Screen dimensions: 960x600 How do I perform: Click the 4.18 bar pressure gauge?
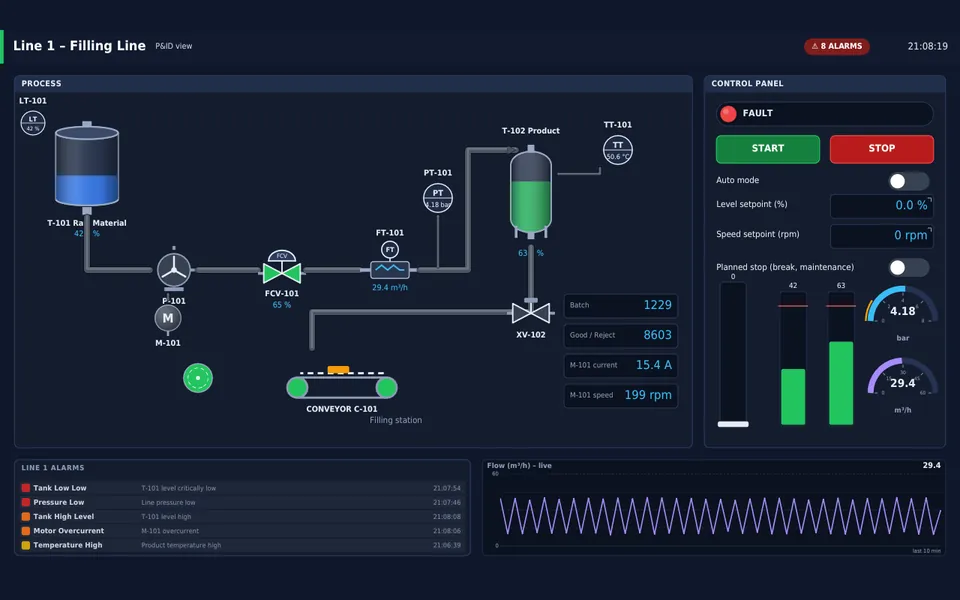902,306
